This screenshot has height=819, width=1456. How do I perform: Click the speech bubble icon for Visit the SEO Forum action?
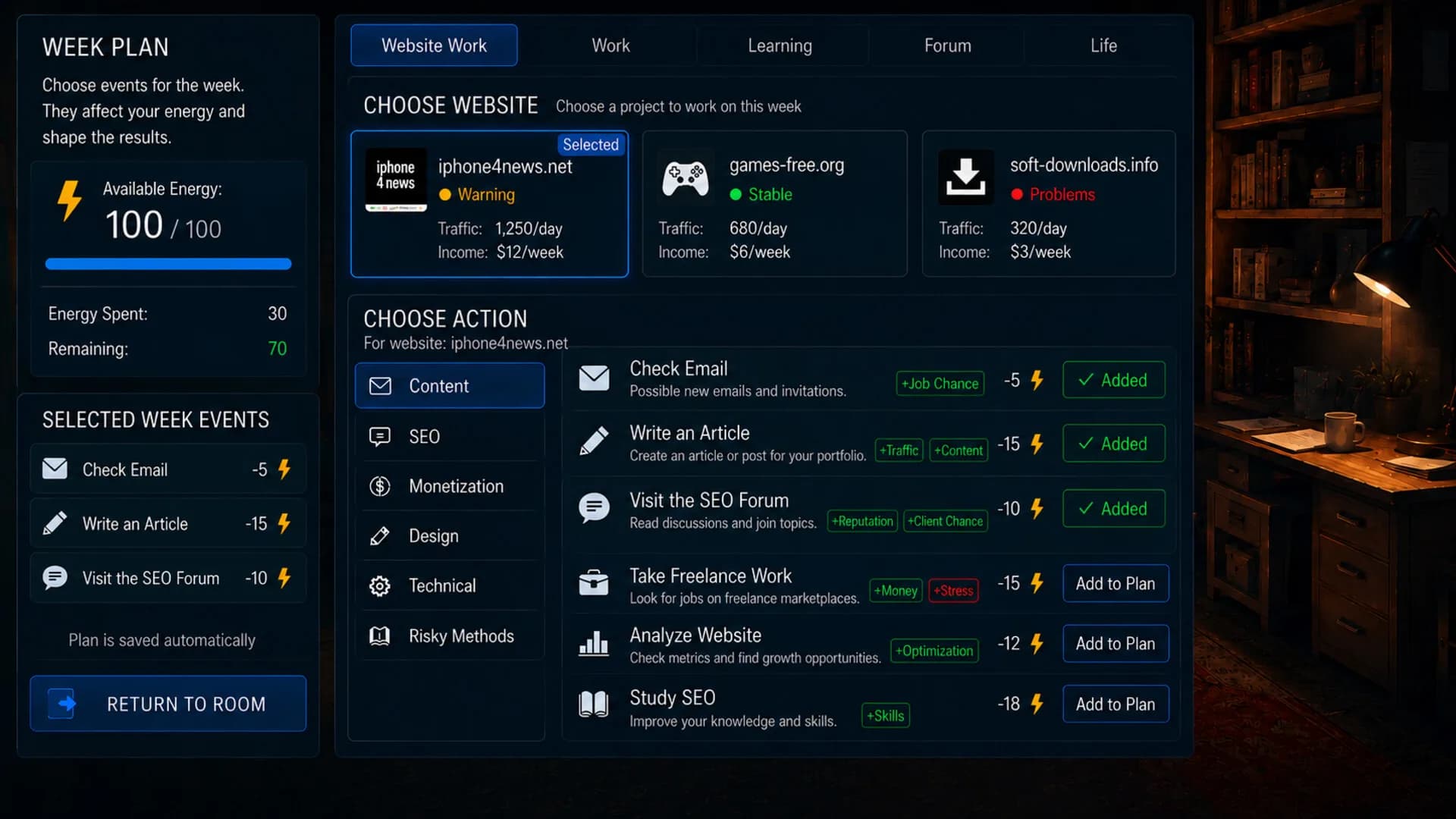click(594, 507)
